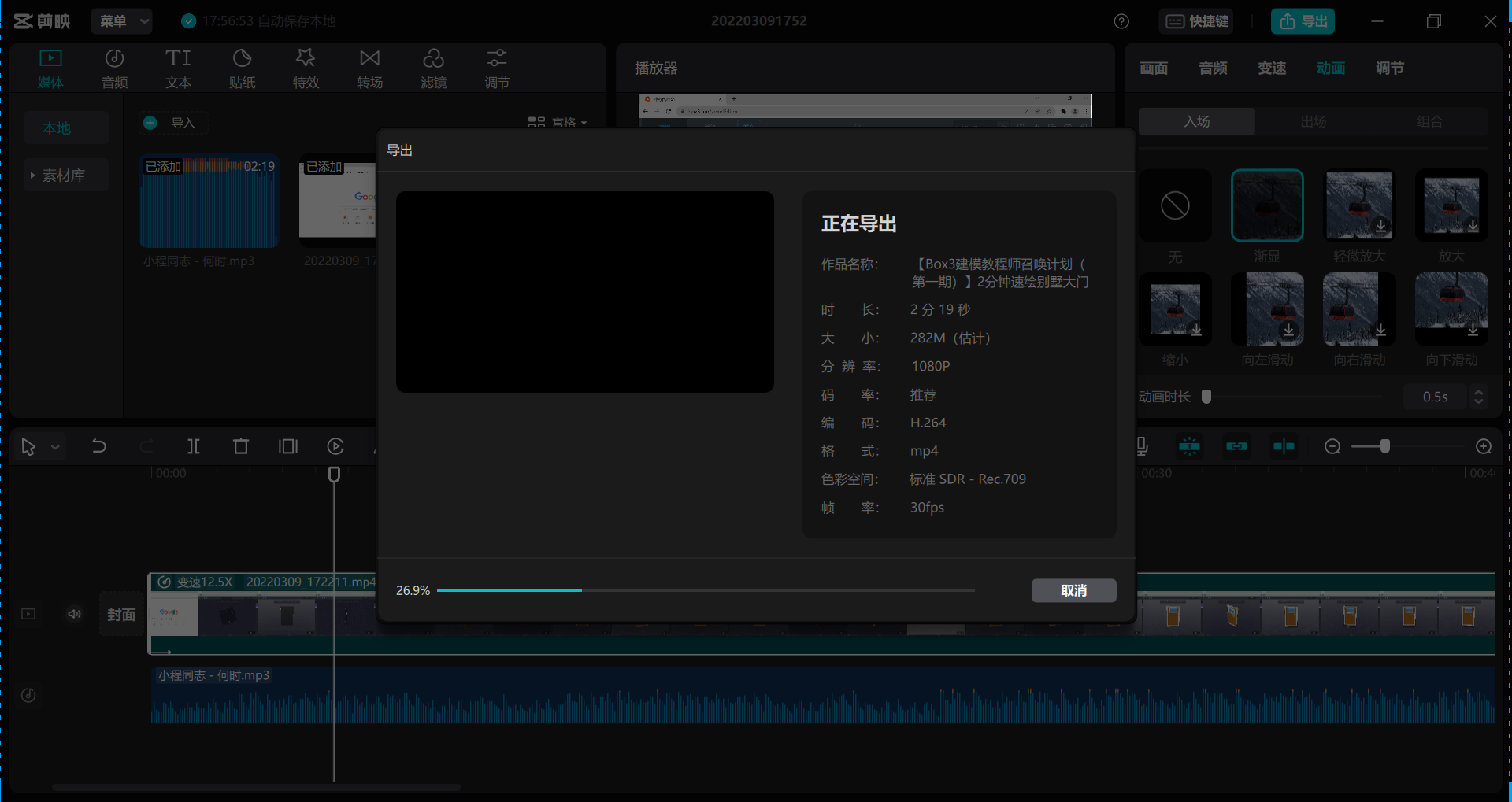Toggle auto snapping in timeline toolbar
The width and height of the screenshot is (1512, 802).
click(x=1236, y=446)
